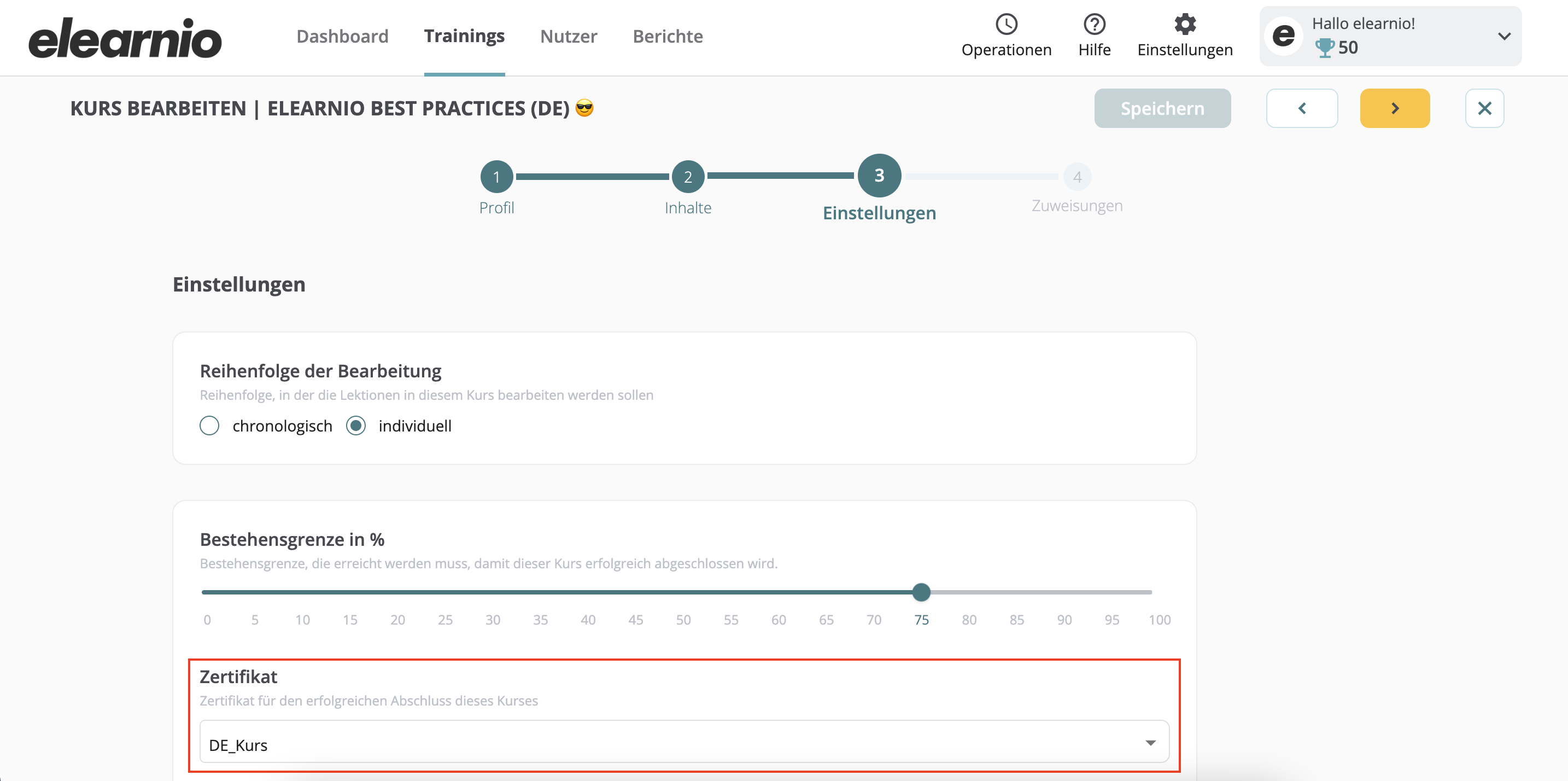Click the 75 label under slider
The image size is (1568, 781).
(921, 620)
